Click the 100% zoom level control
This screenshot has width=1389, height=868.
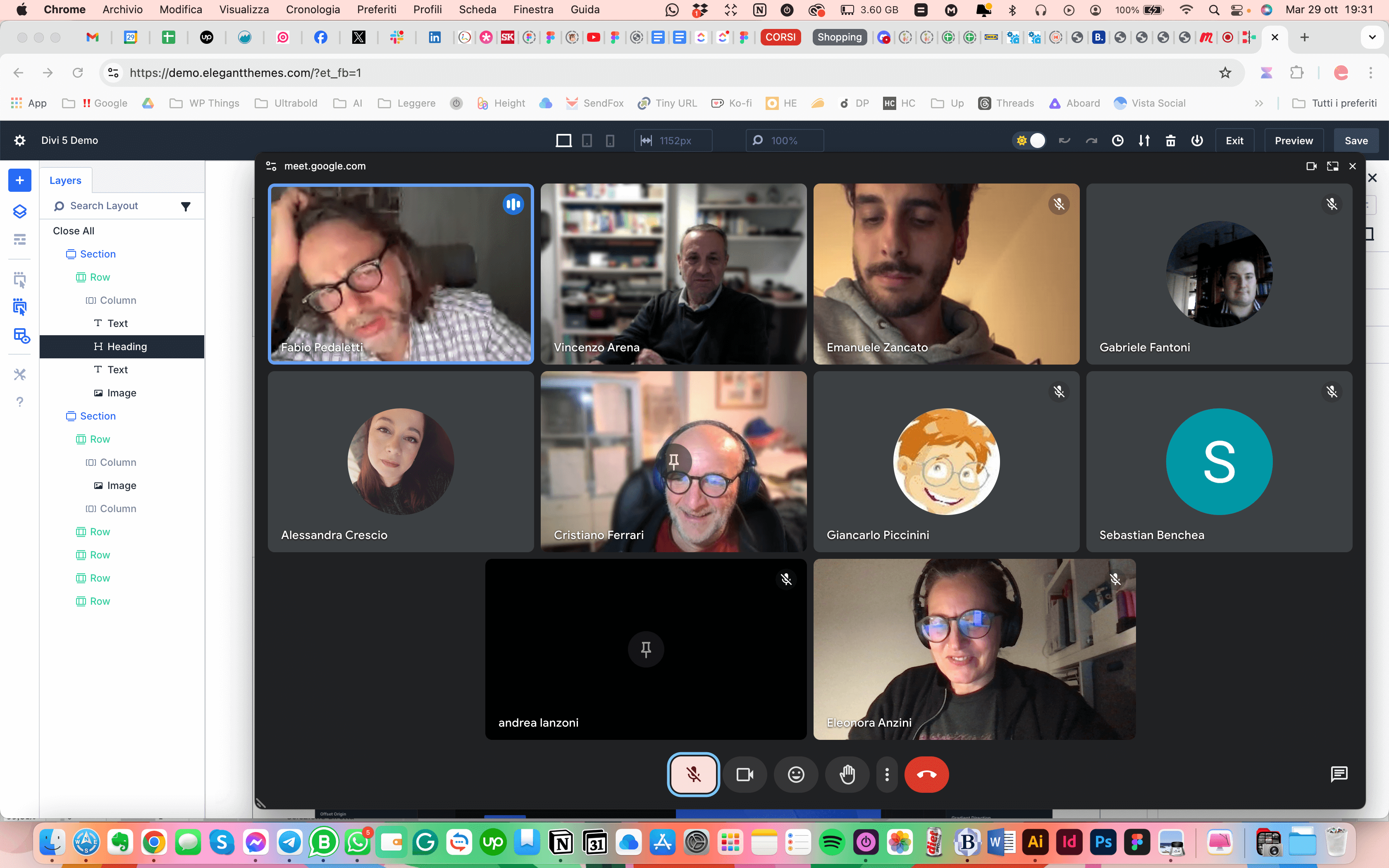tap(784, 140)
